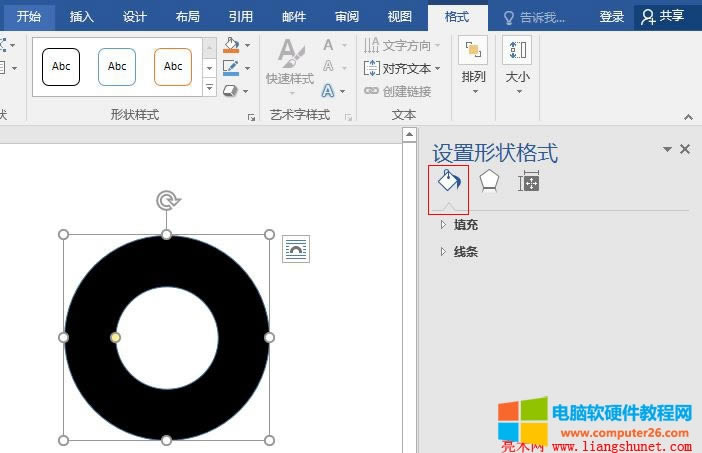Open the 对齐文本 dropdown
The width and height of the screenshot is (702, 453).
[402, 68]
